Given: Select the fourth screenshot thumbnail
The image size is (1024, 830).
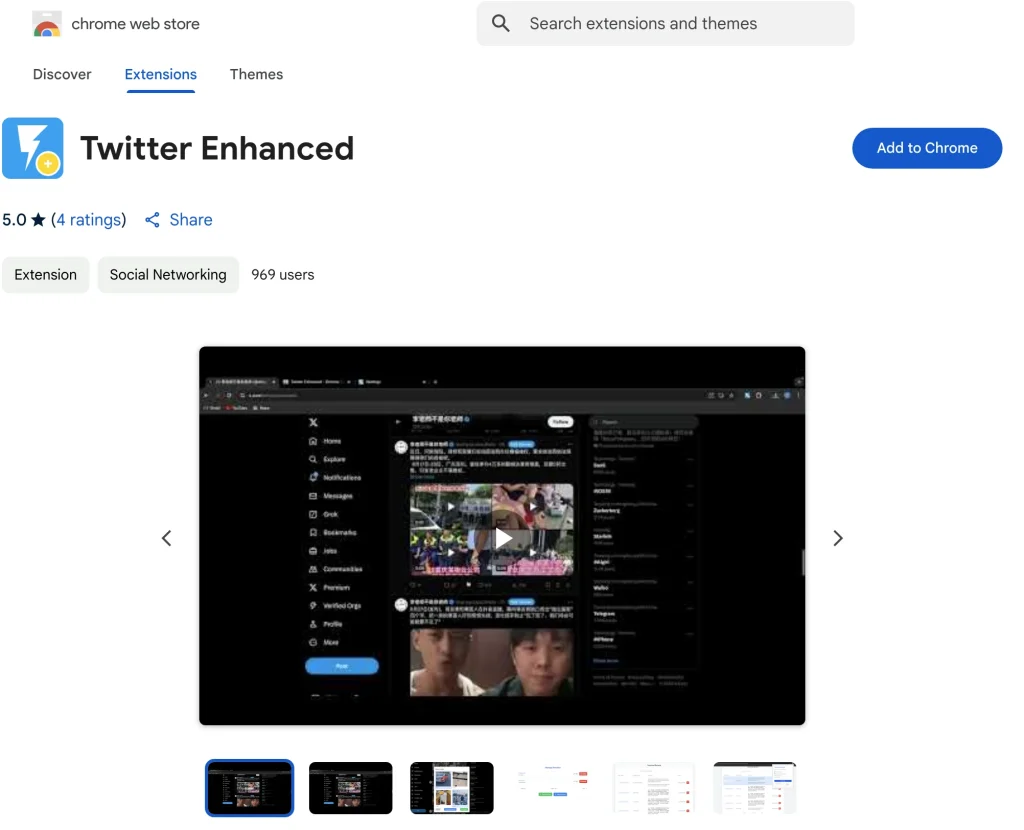Looking at the screenshot, I should tap(553, 788).
